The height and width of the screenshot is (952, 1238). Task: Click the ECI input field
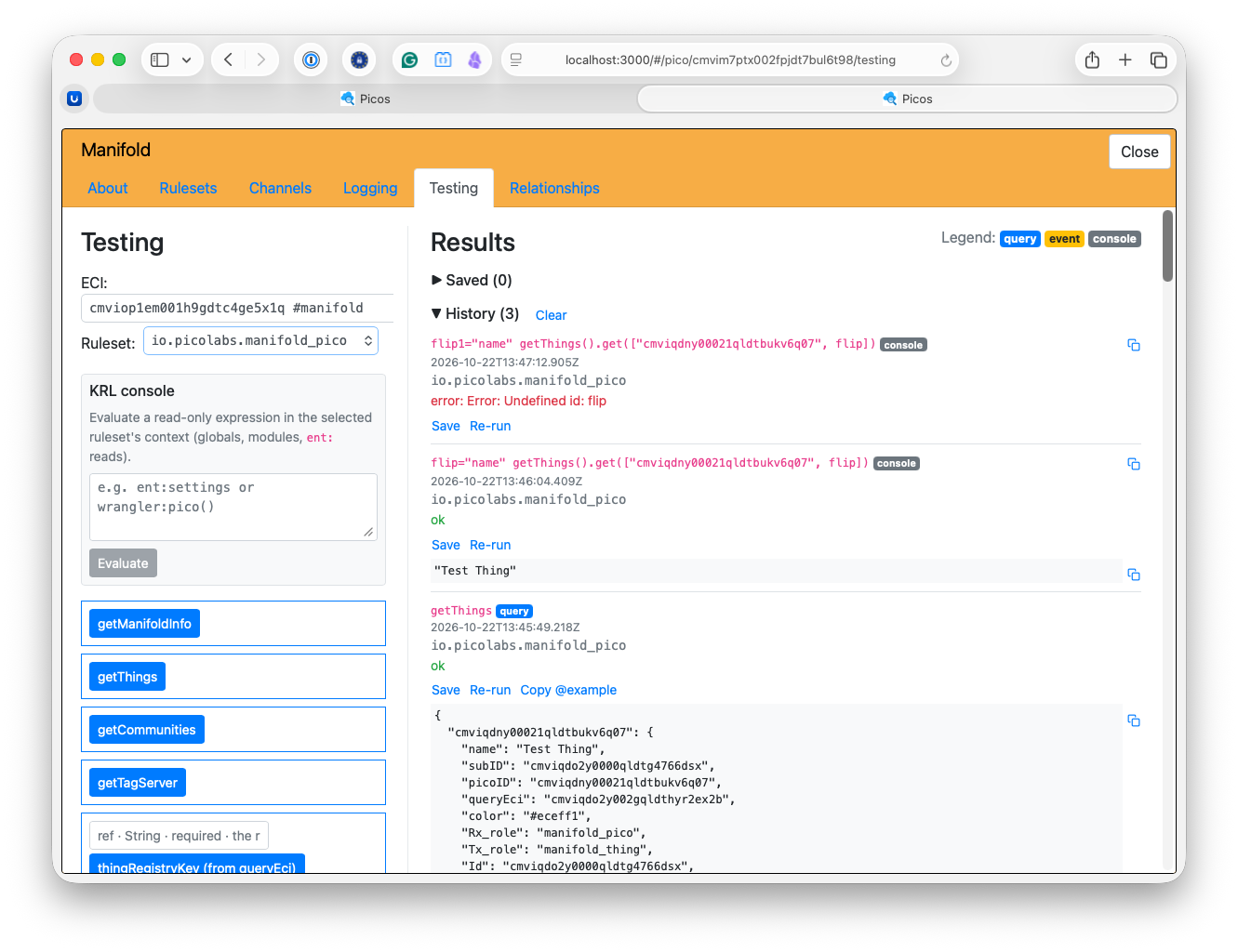[237, 308]
